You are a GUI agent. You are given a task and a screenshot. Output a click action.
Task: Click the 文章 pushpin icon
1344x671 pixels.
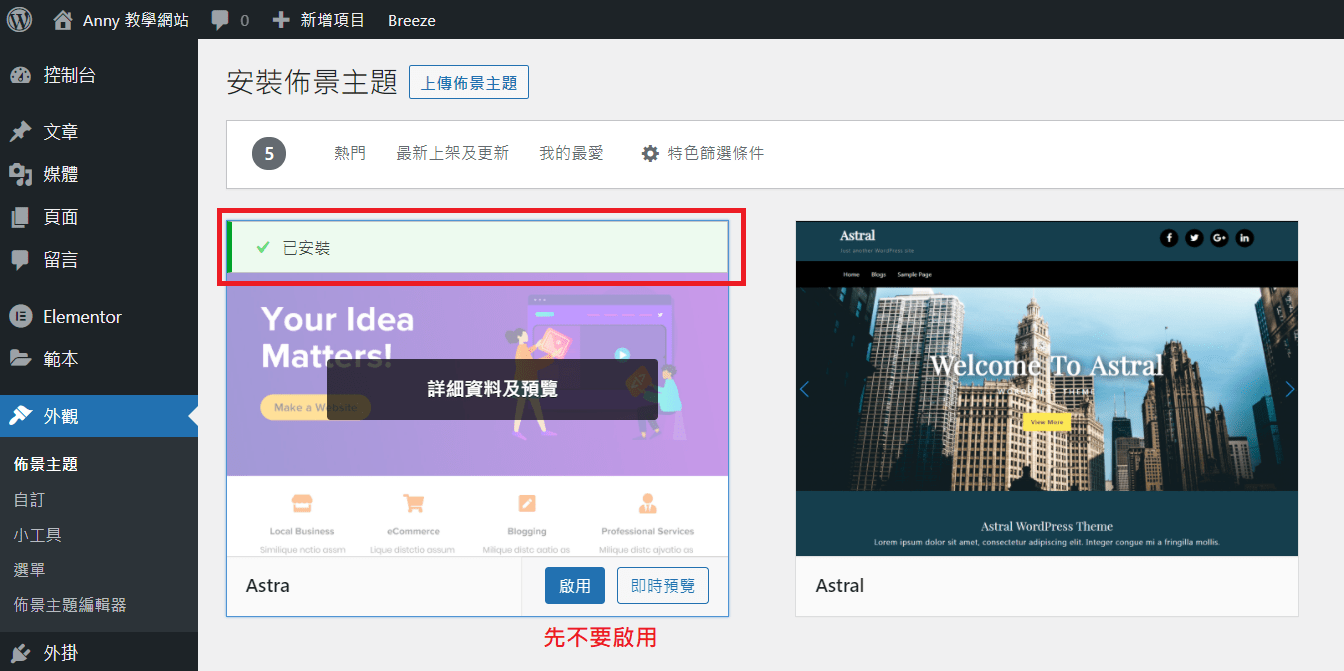point(20,132)
